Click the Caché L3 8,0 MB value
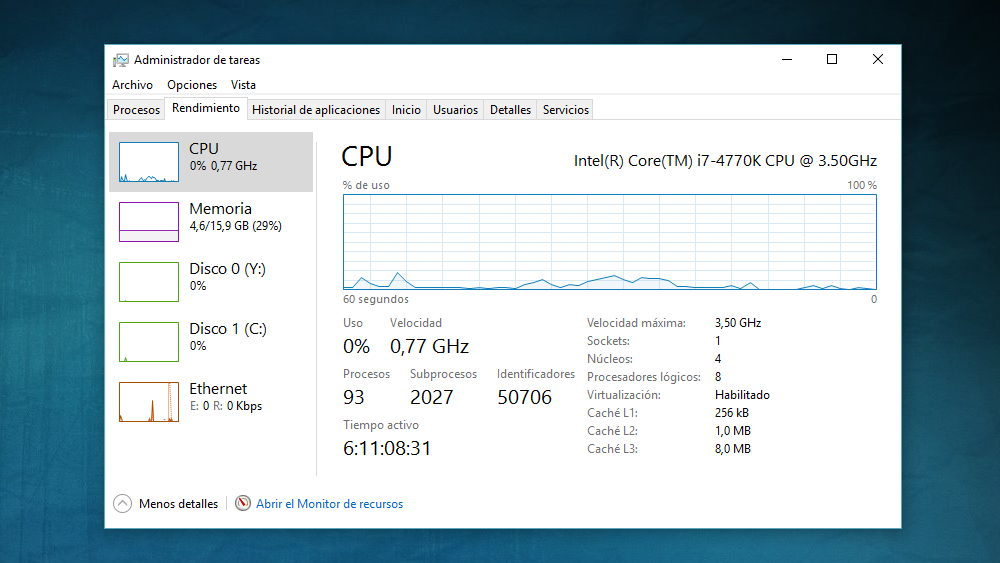1000x563 pixels. tap(733, 448)
